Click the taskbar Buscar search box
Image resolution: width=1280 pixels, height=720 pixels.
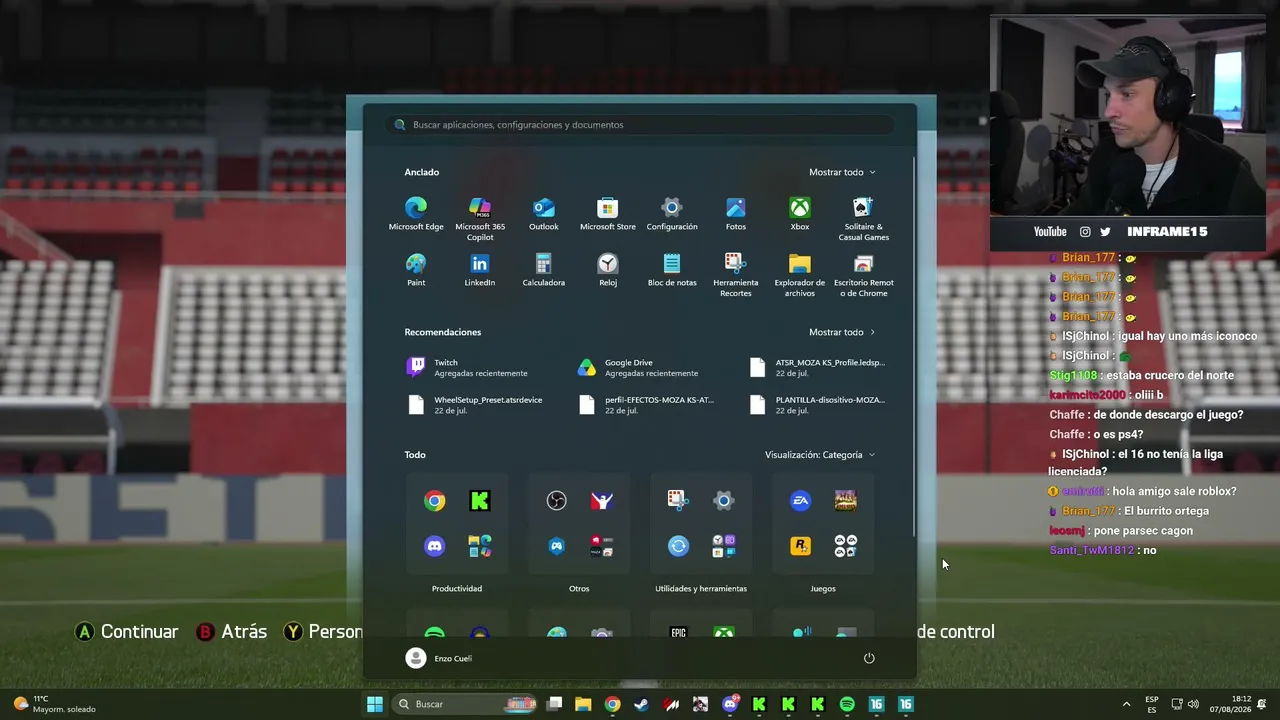pyautogui.click(x=465, y=704)
